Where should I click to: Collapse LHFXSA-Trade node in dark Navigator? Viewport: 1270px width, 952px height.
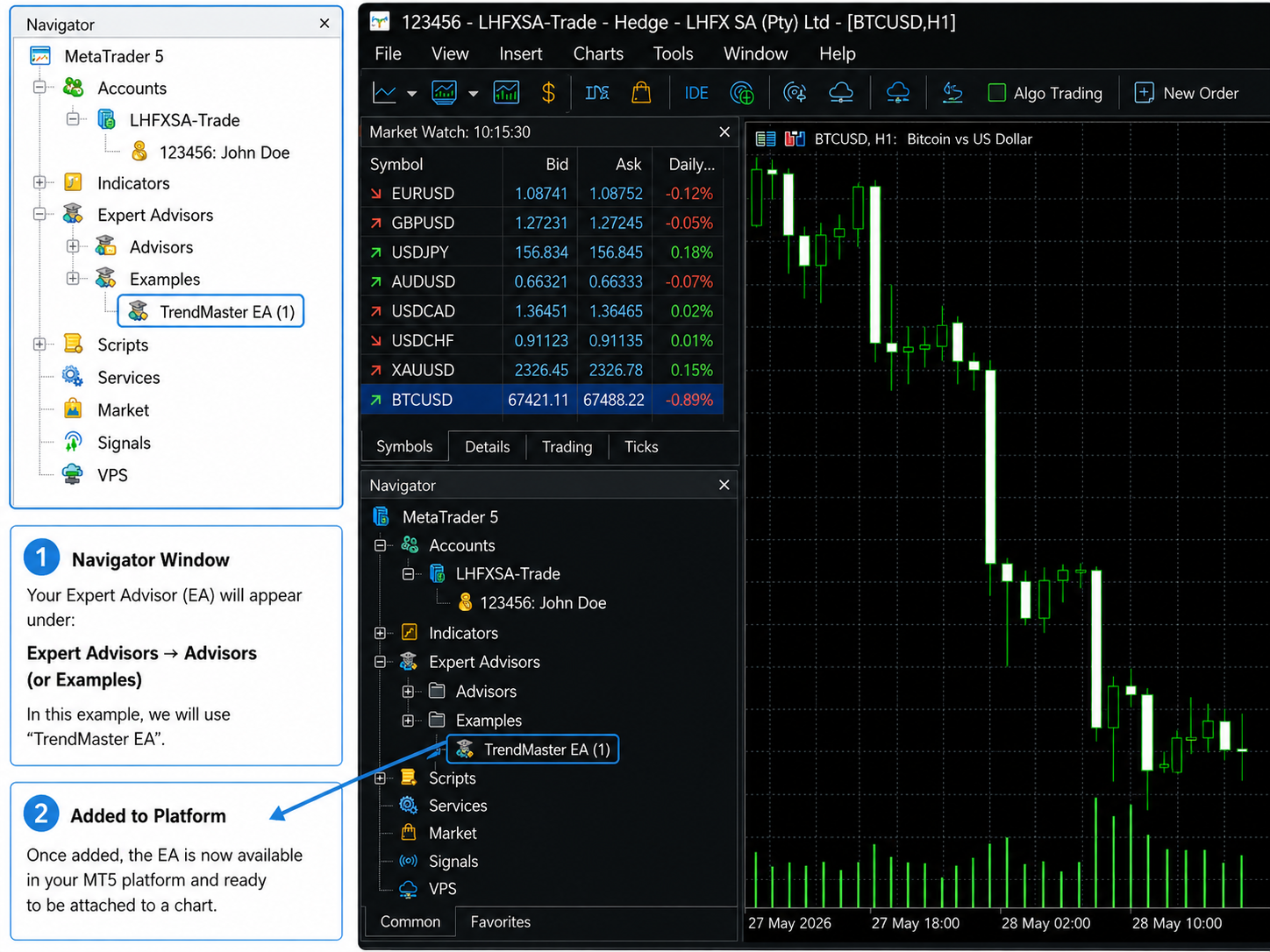tap(408, 574)
